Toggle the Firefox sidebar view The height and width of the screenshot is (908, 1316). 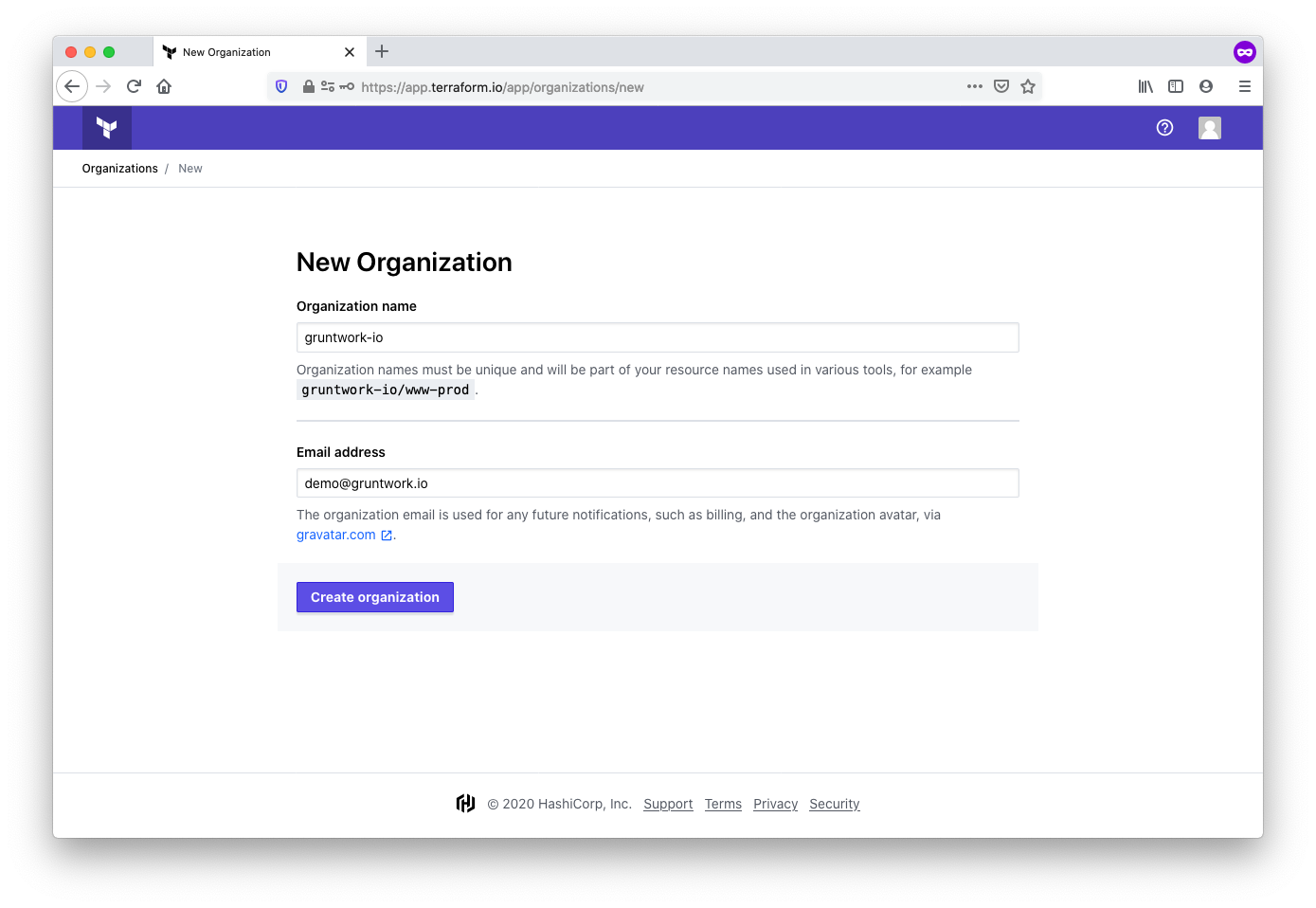(1176, 86)
